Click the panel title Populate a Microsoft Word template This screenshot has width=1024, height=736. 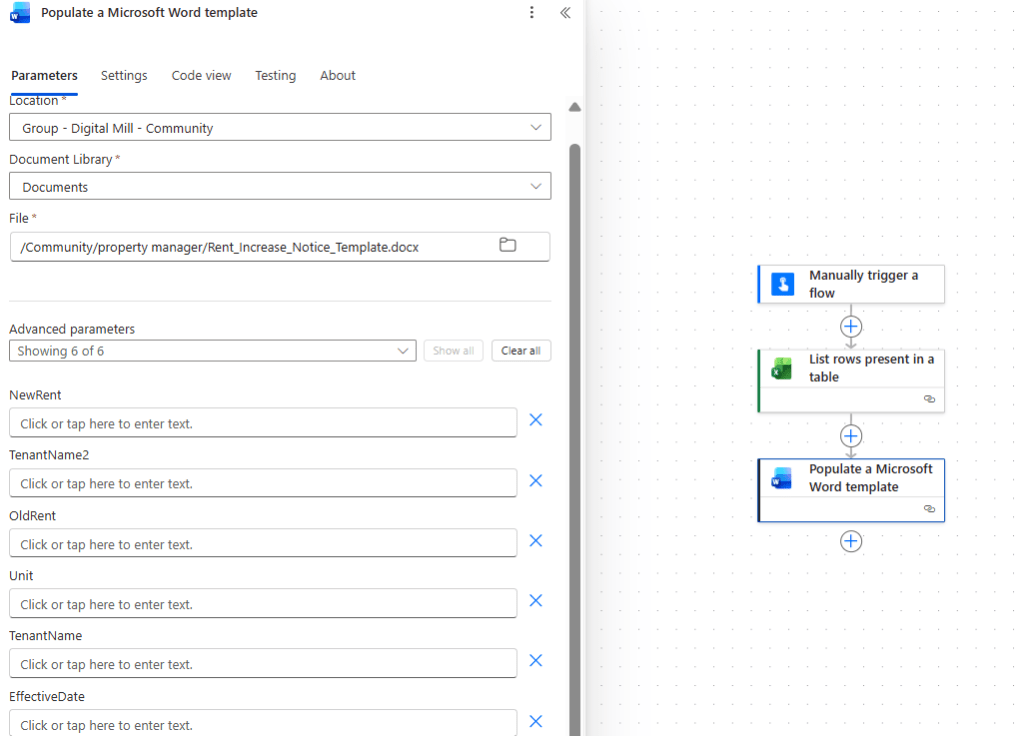pos(149,12)
